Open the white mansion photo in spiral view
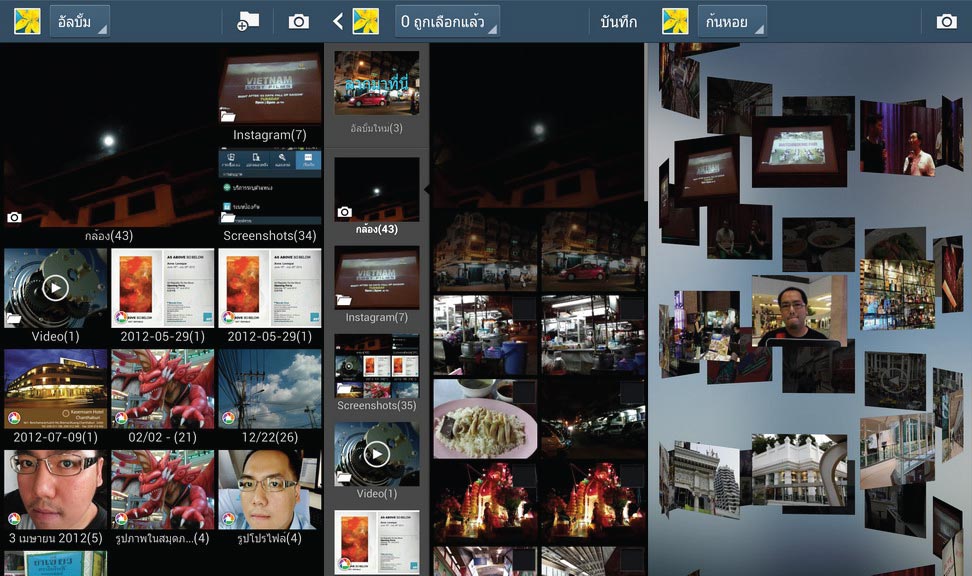 (x=799, y=469)
